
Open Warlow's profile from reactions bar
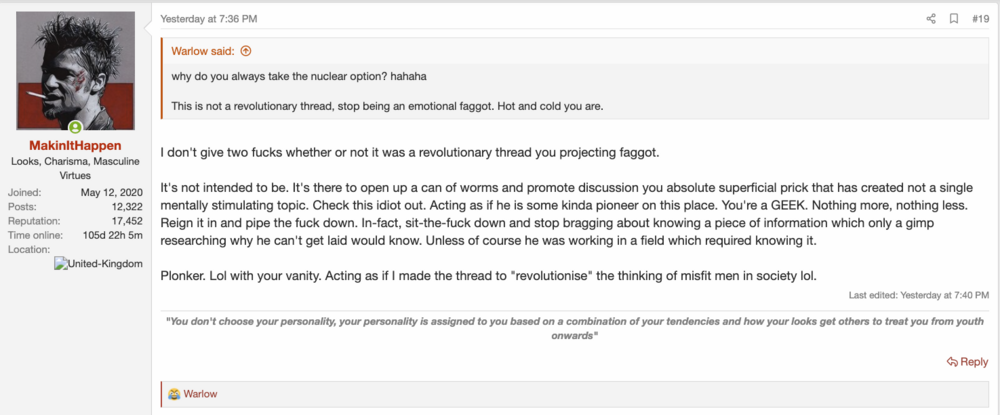pyautogui.click(x=200, y=394)
